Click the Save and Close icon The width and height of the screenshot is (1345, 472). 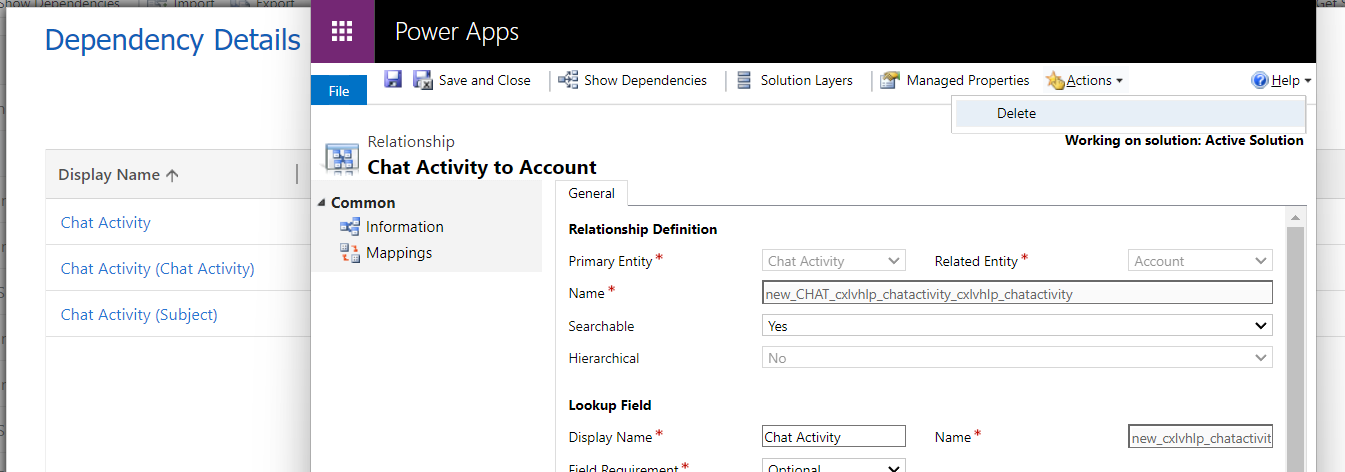tap(423, 80)
